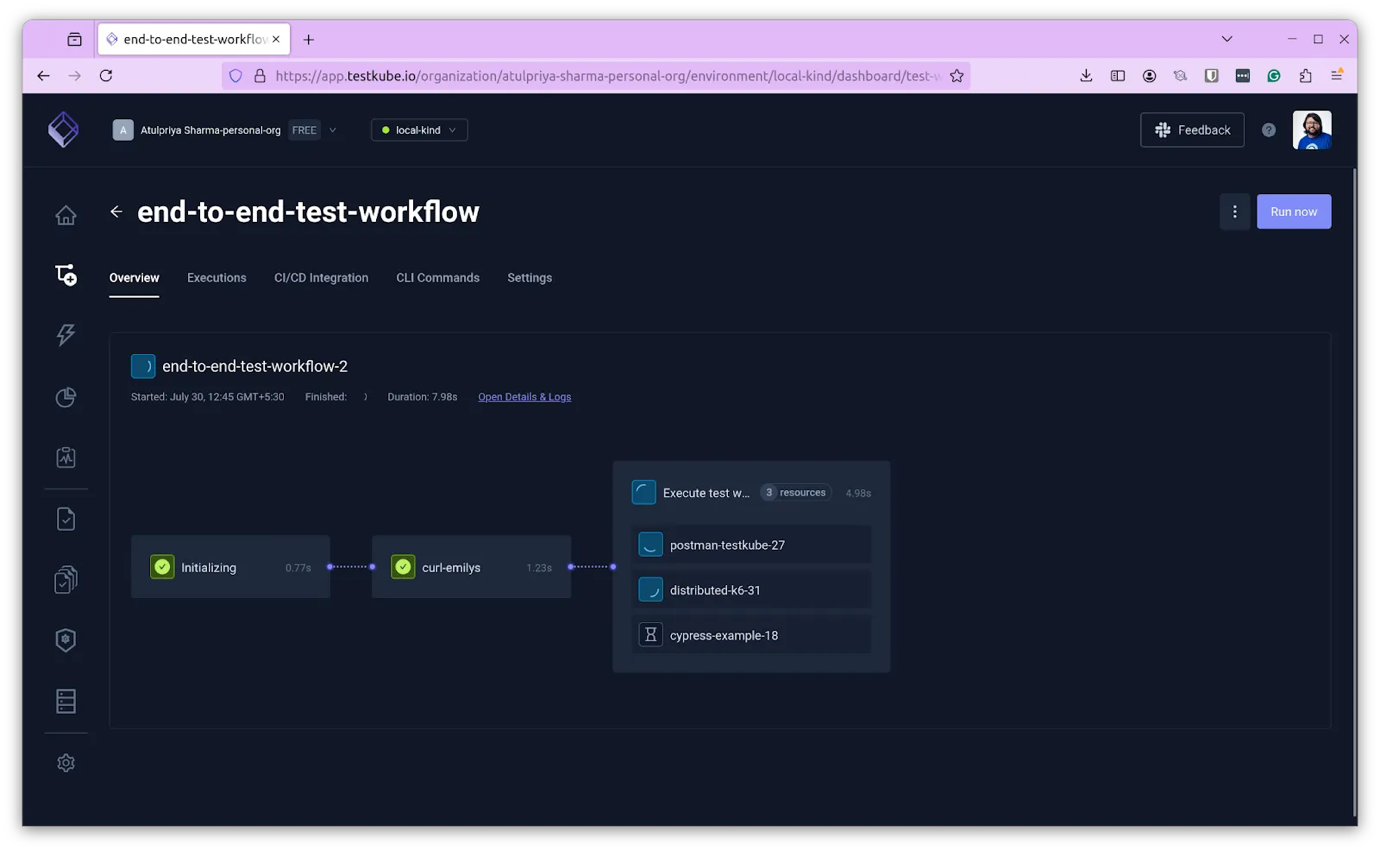This screenshot has width=1380, height=851.
Task: Switch to the Executions tab
Action: tap(216, 278)
